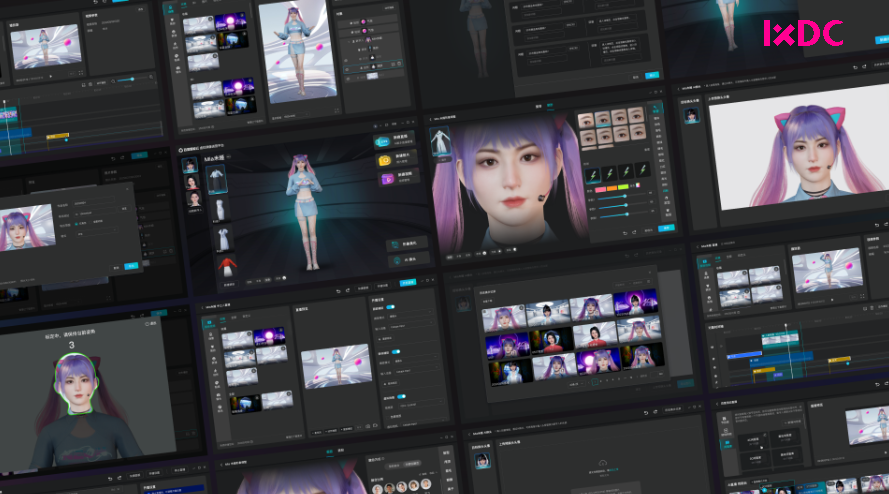
Task: Select the second lightning preset in face editor
Action: tap(609, 172)
